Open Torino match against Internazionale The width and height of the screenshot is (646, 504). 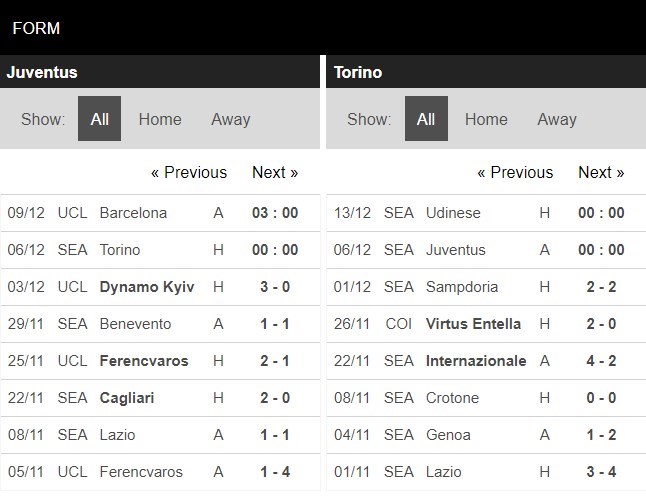[x=476, y=361]
